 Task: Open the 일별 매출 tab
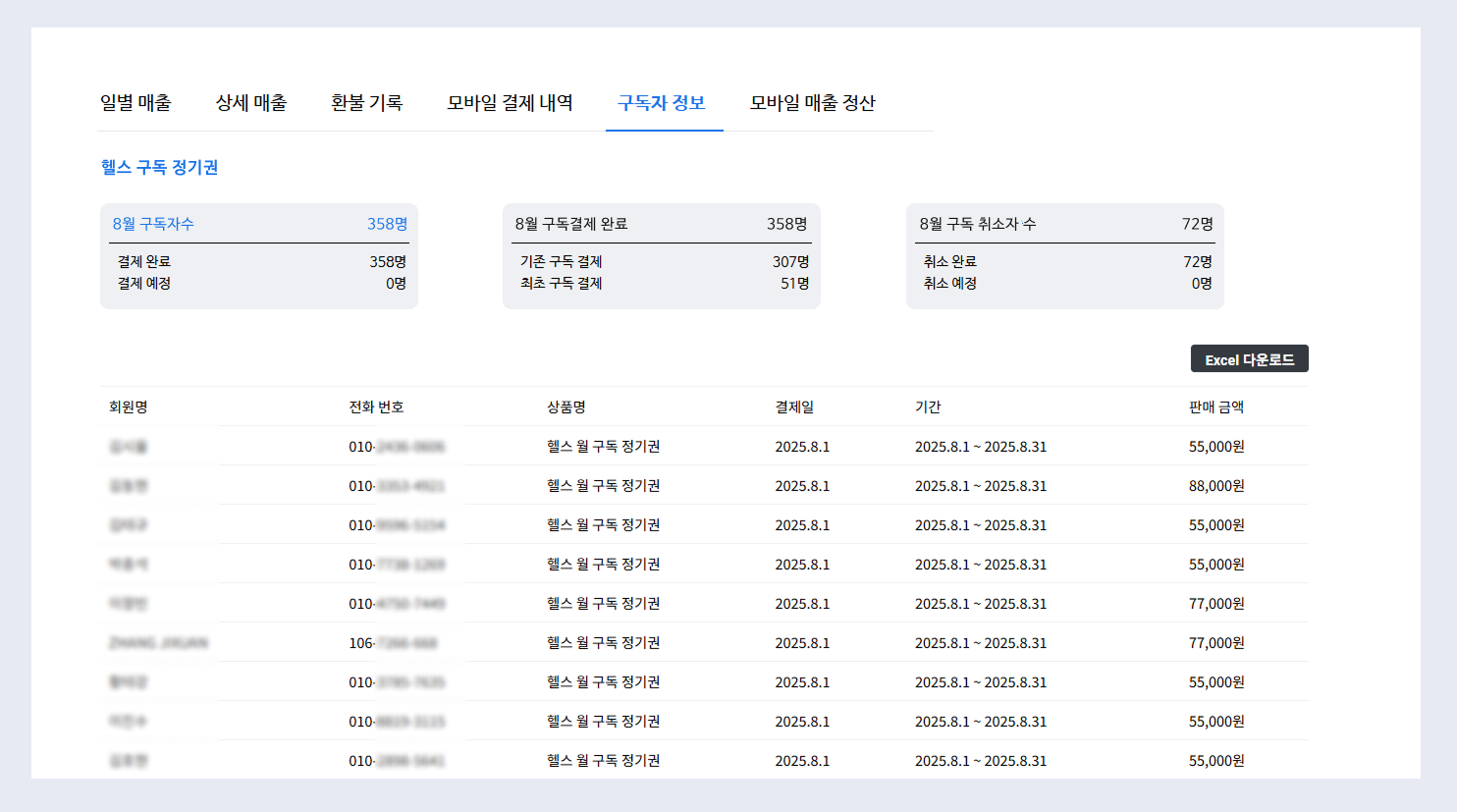[135, 103]
